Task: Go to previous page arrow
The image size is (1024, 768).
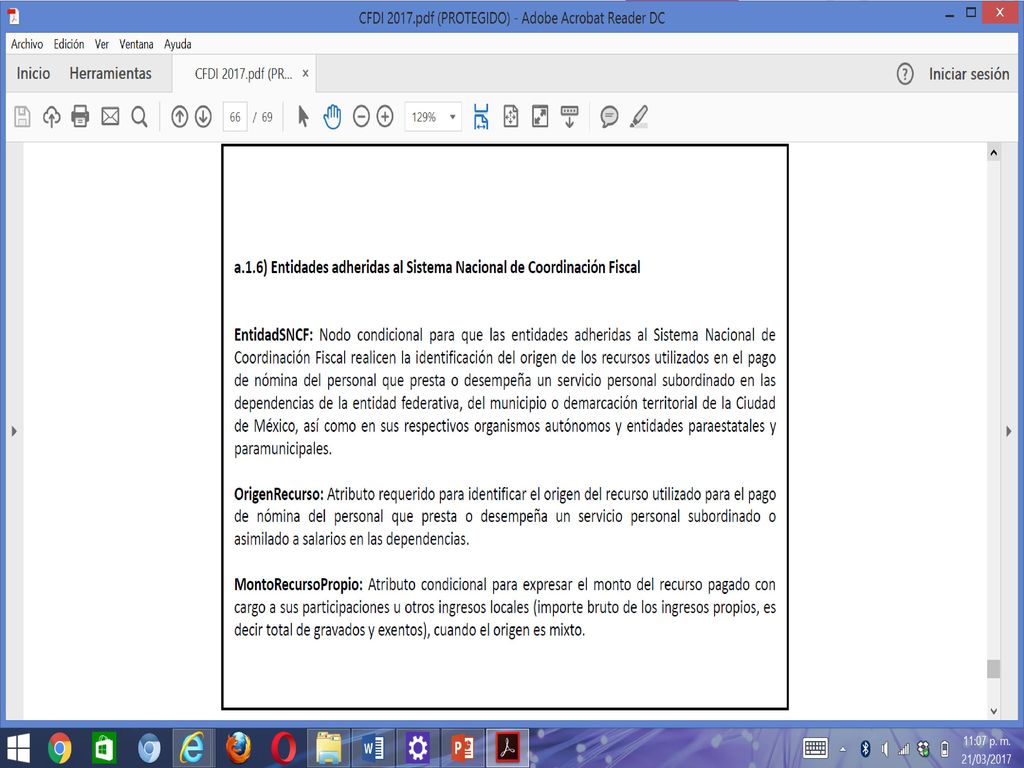Action: click(180, 117)
